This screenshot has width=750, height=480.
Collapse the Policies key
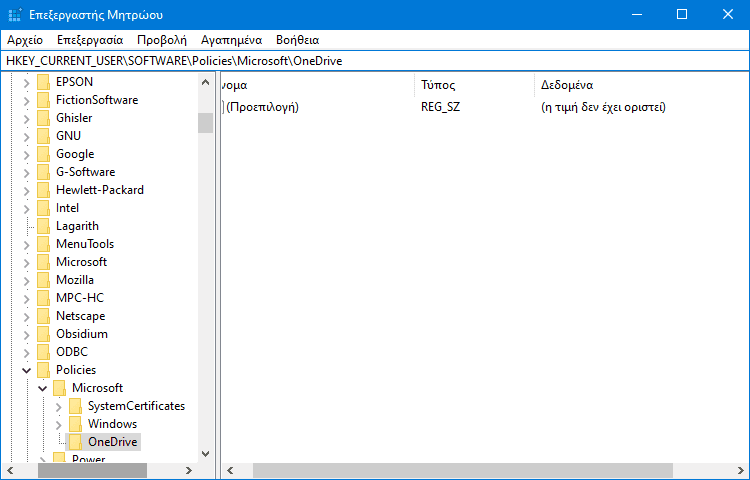pos(27,371)
